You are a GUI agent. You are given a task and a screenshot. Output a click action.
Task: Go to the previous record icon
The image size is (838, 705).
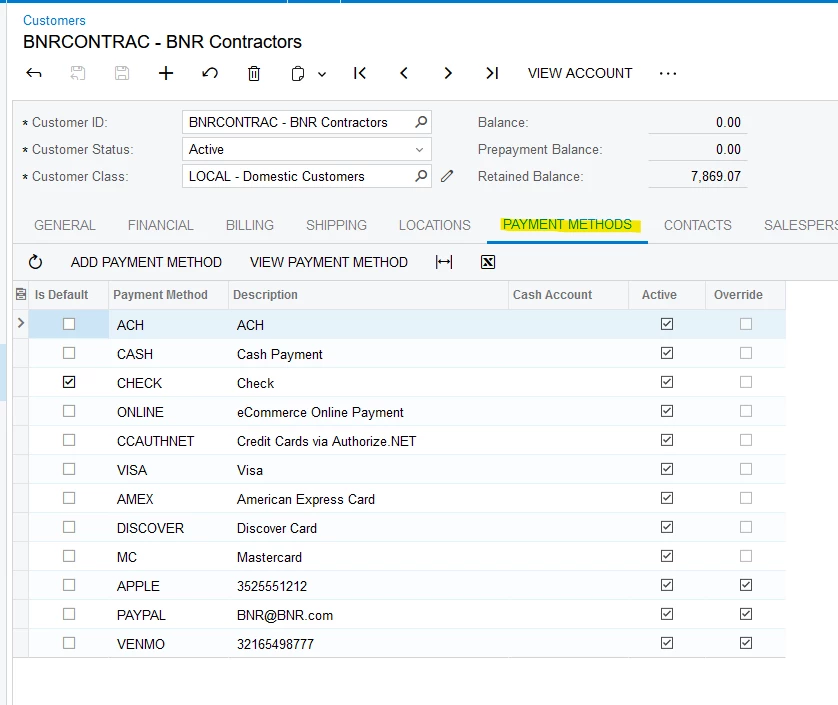coord(404,73)
